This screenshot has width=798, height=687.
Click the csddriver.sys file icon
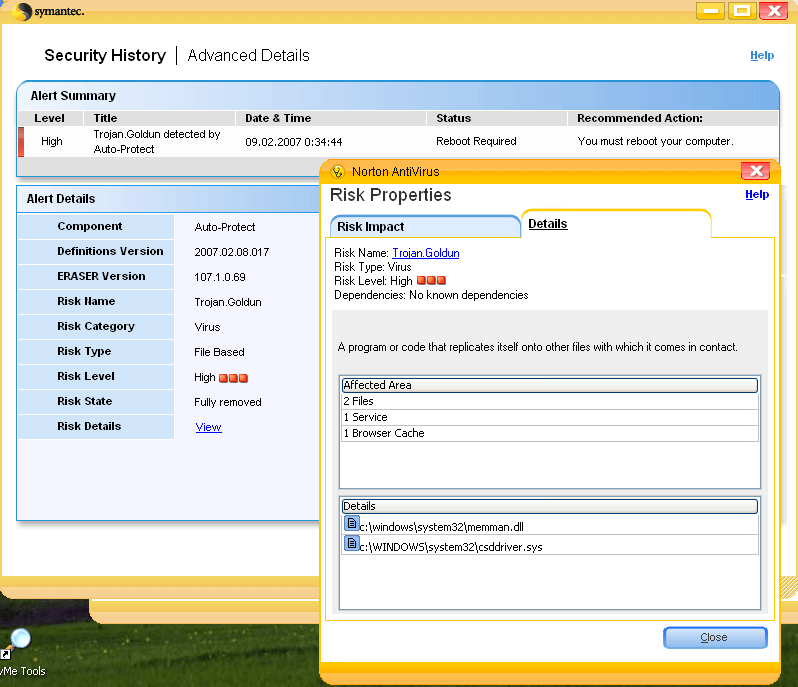(x=351, y=543)
